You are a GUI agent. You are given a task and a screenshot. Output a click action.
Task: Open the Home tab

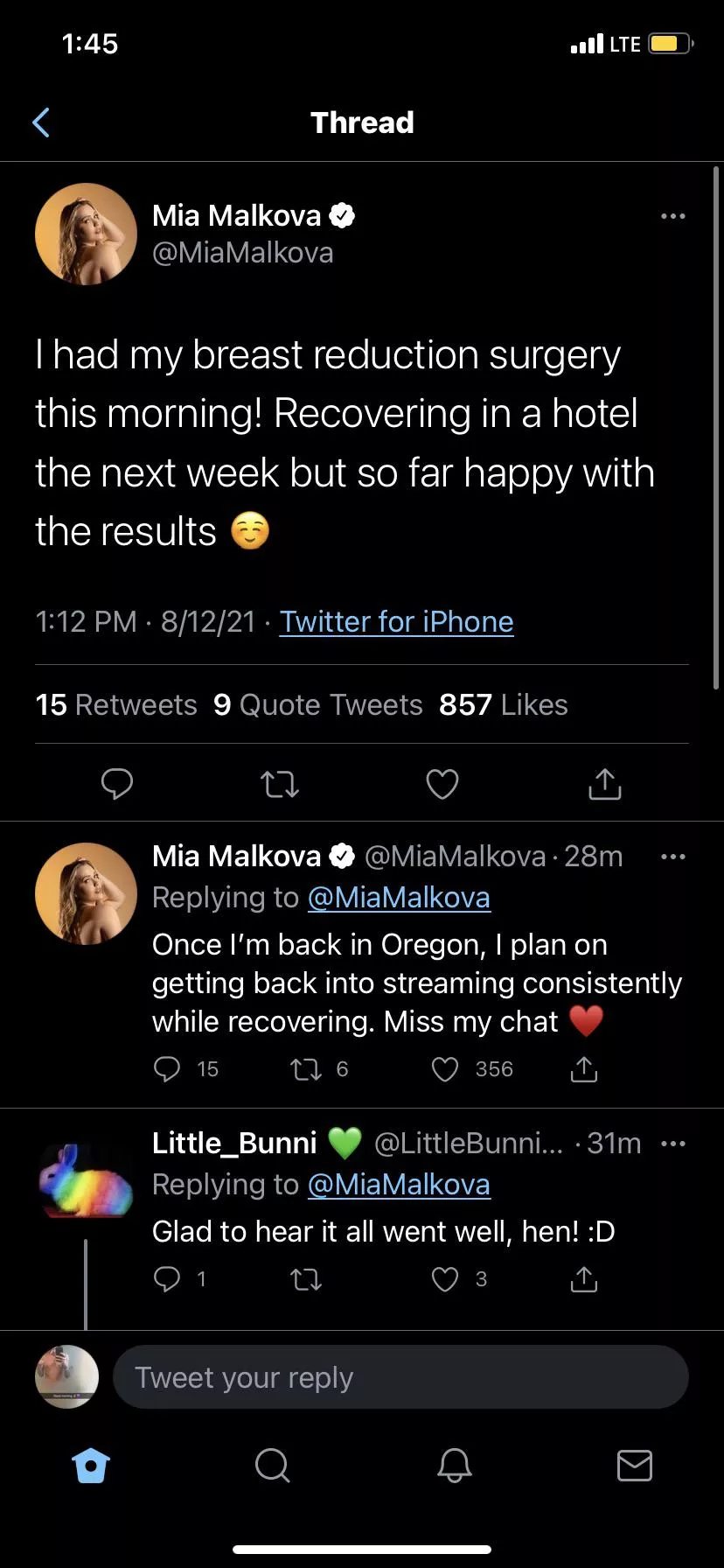click(x=92, y=1465)
